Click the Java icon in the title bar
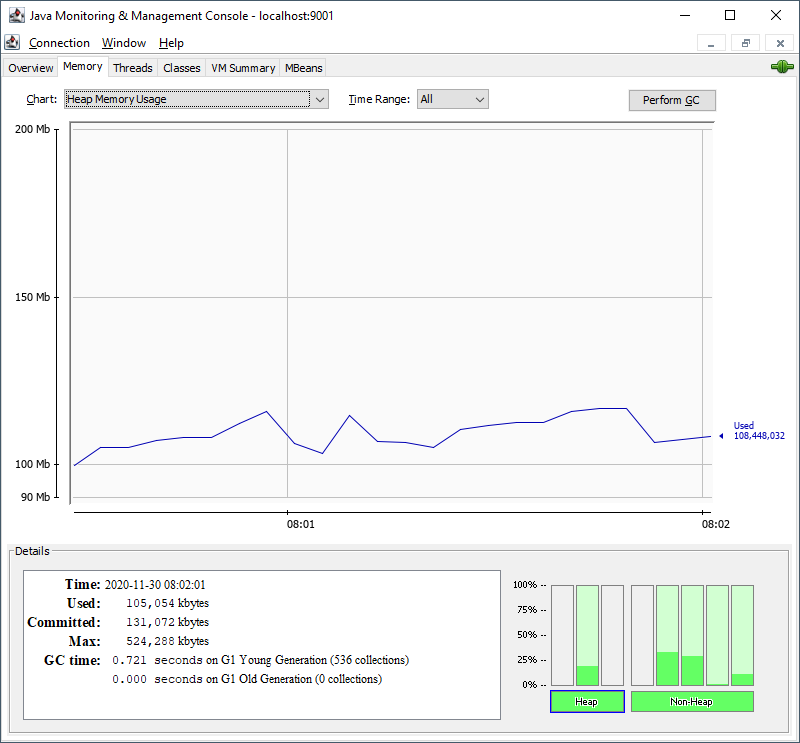 click(14, 15)
